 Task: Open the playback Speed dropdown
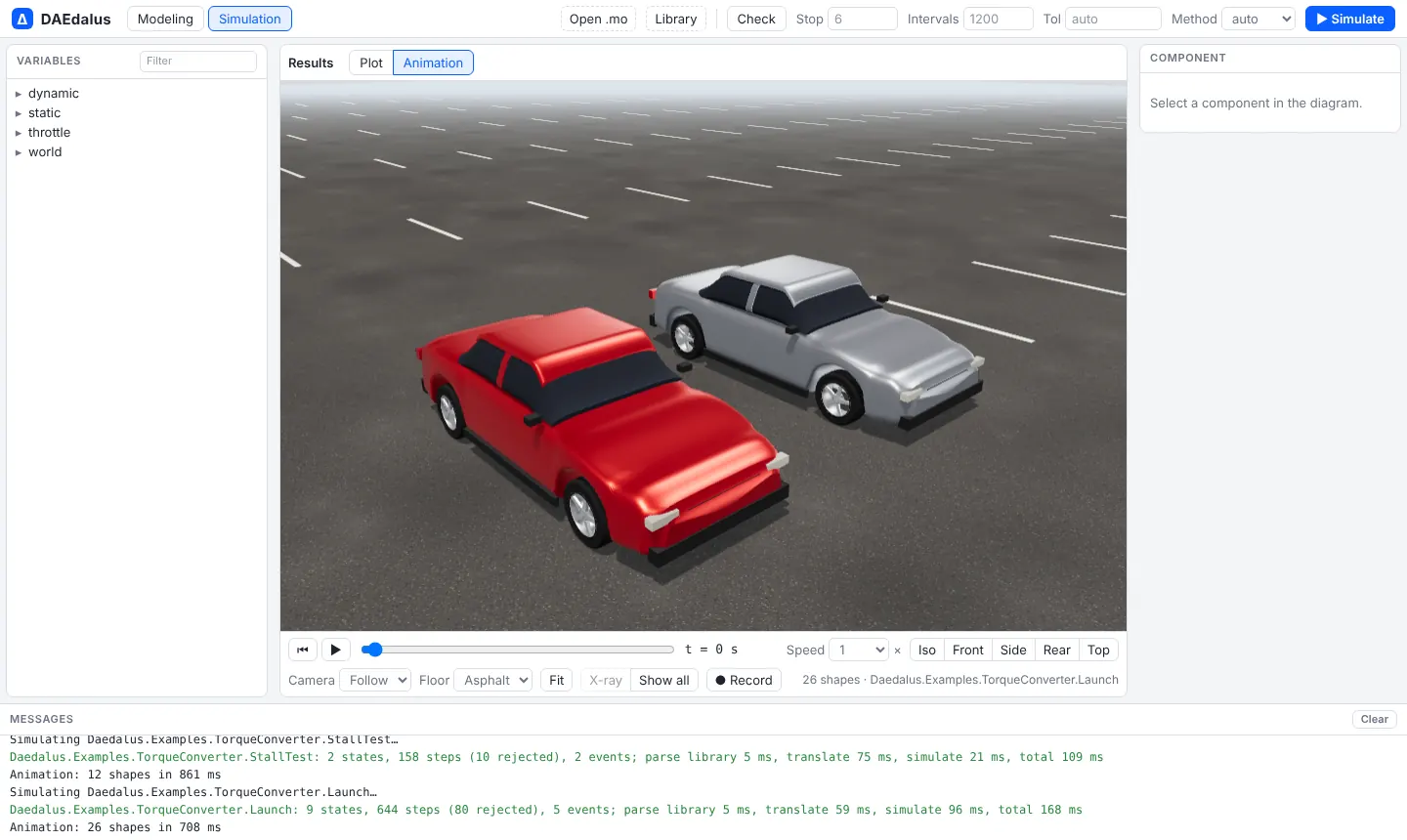coord(859,650)
